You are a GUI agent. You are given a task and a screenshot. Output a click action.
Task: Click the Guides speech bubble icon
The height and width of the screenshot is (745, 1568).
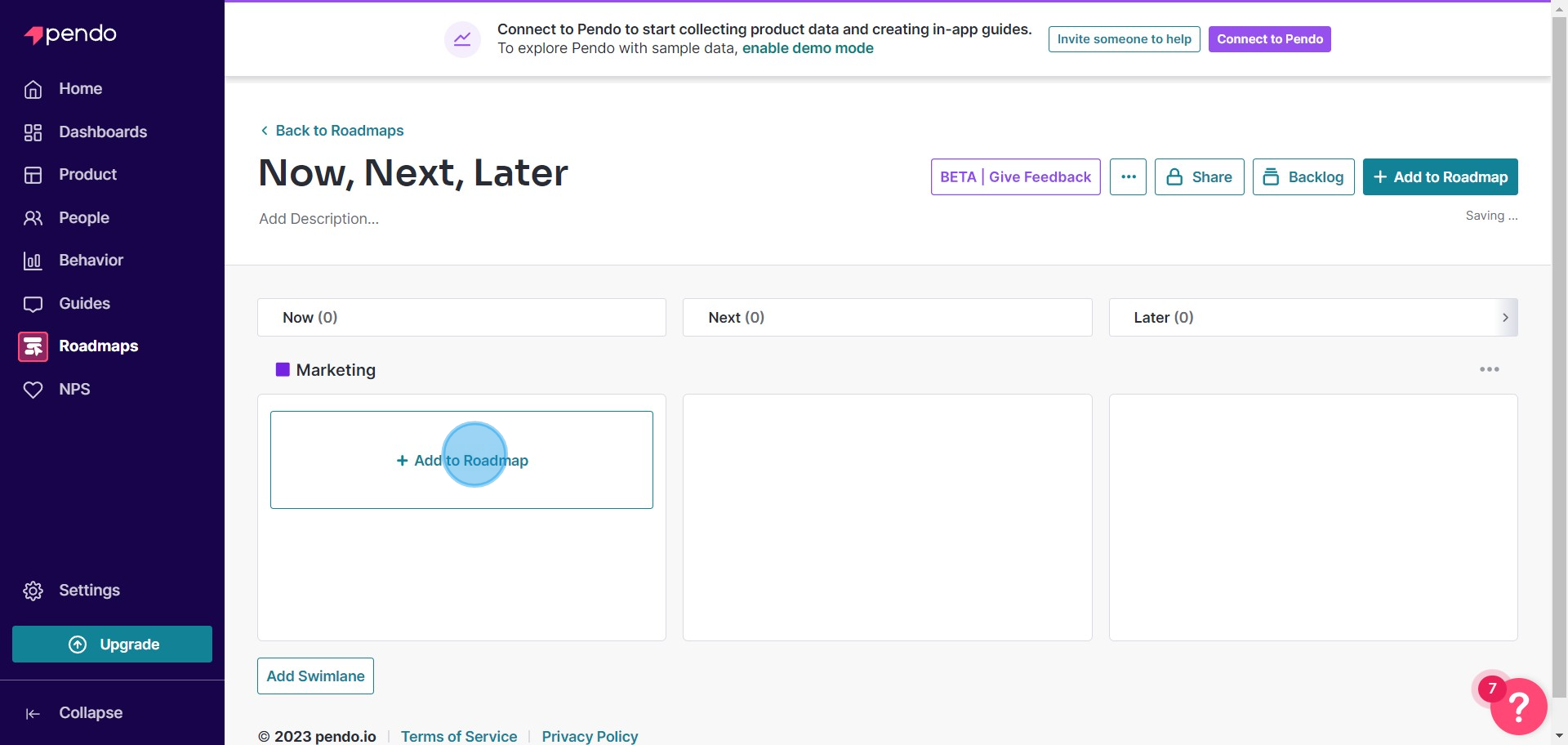[x=33, y=304]
